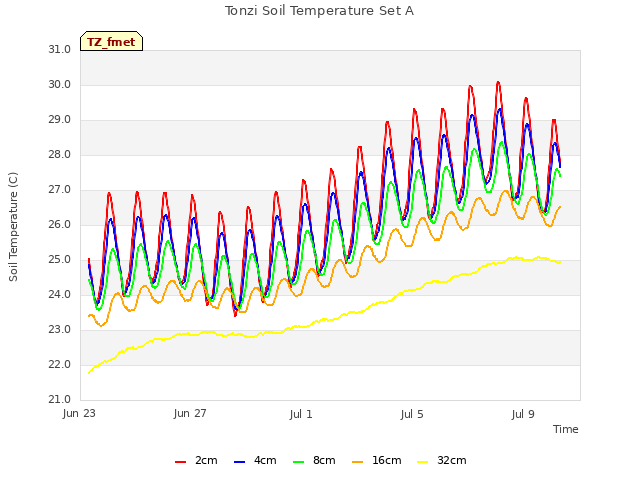The width and height of the screenshot is (640, 480).
Task: Click the Jun 27 x-axis tick label
Action: tap(190, 414)
